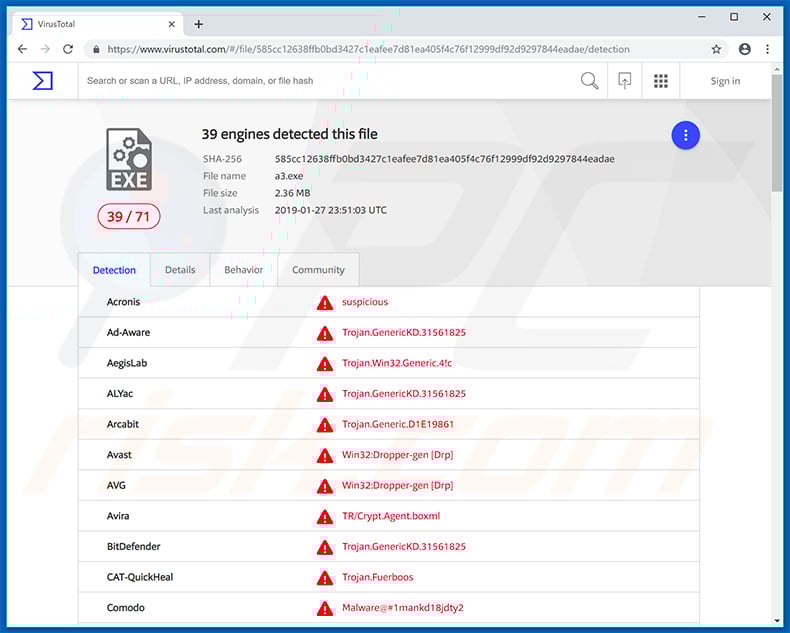Open the Chrome three-dot menu
This screenshot has height=633, width=790.
767,49
